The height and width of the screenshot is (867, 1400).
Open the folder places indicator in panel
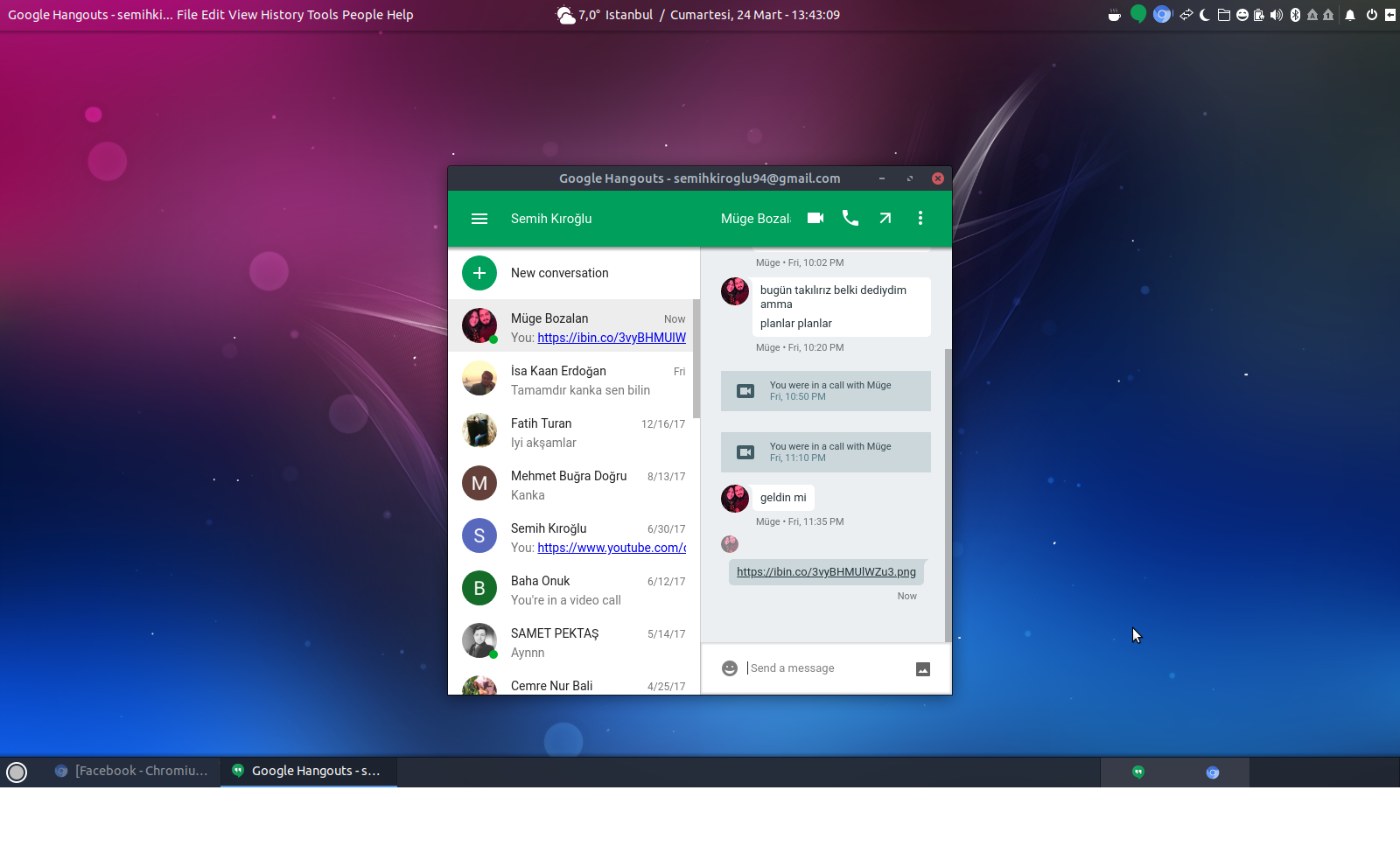1224,15
